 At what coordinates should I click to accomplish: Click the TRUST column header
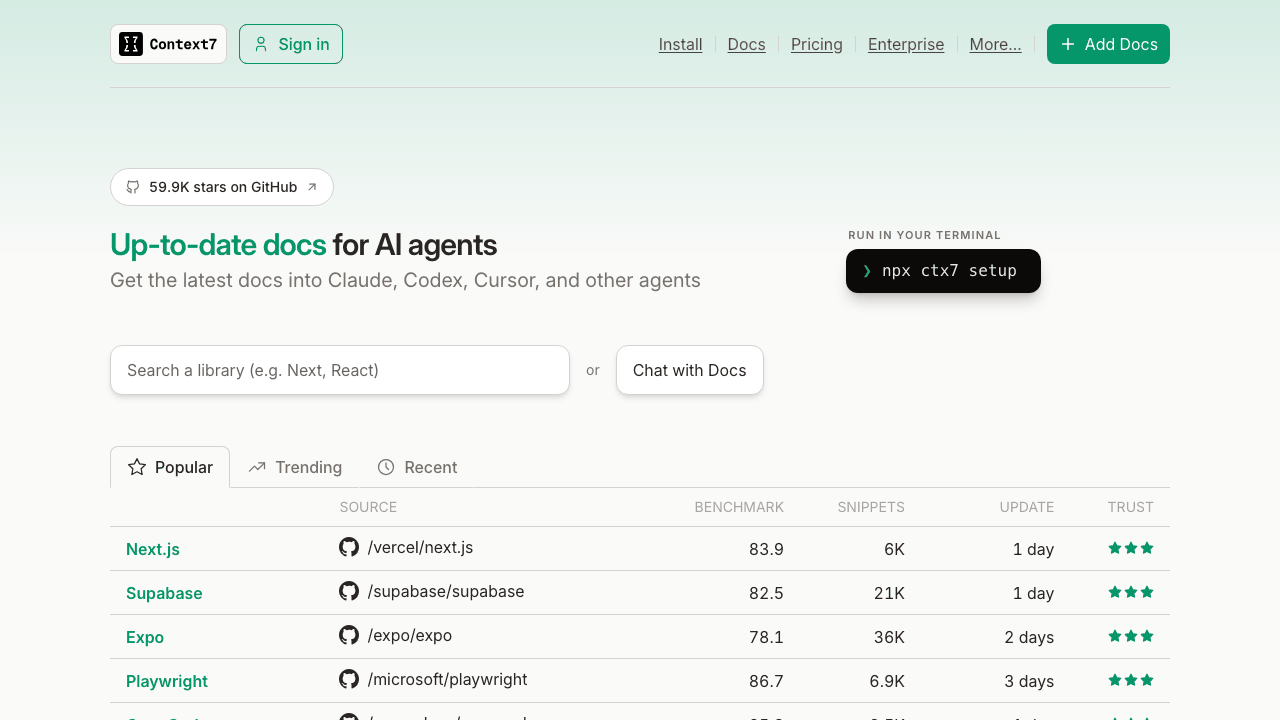1131,507
